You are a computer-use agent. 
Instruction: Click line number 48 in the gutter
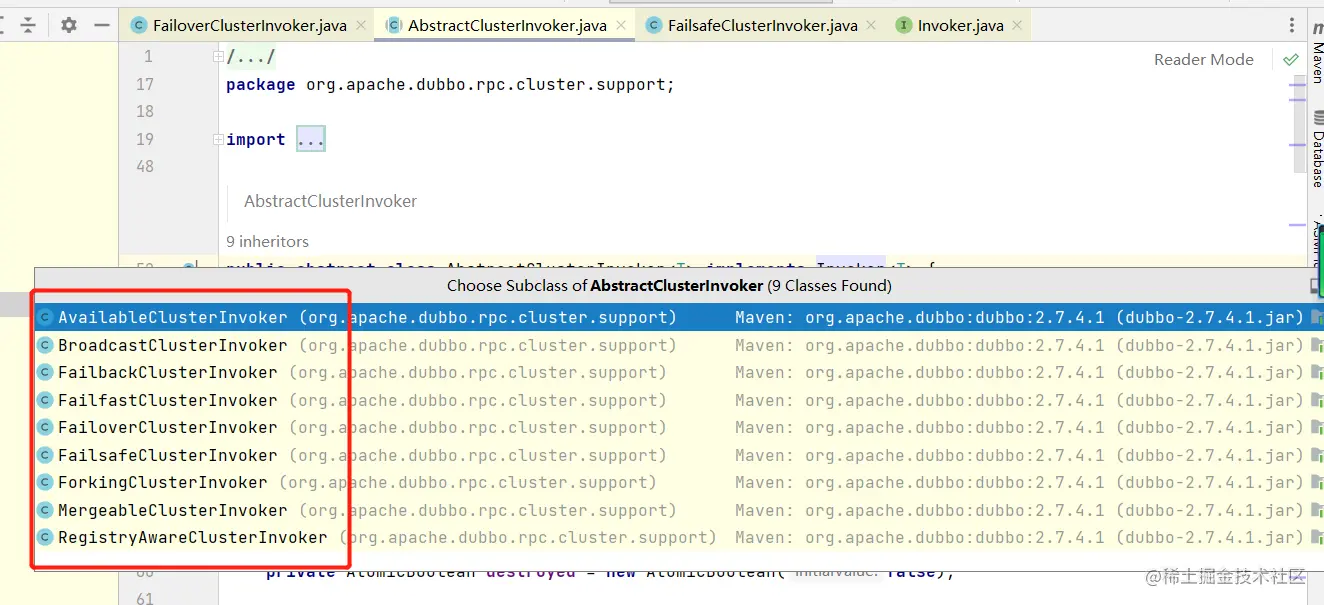(145, 167)
